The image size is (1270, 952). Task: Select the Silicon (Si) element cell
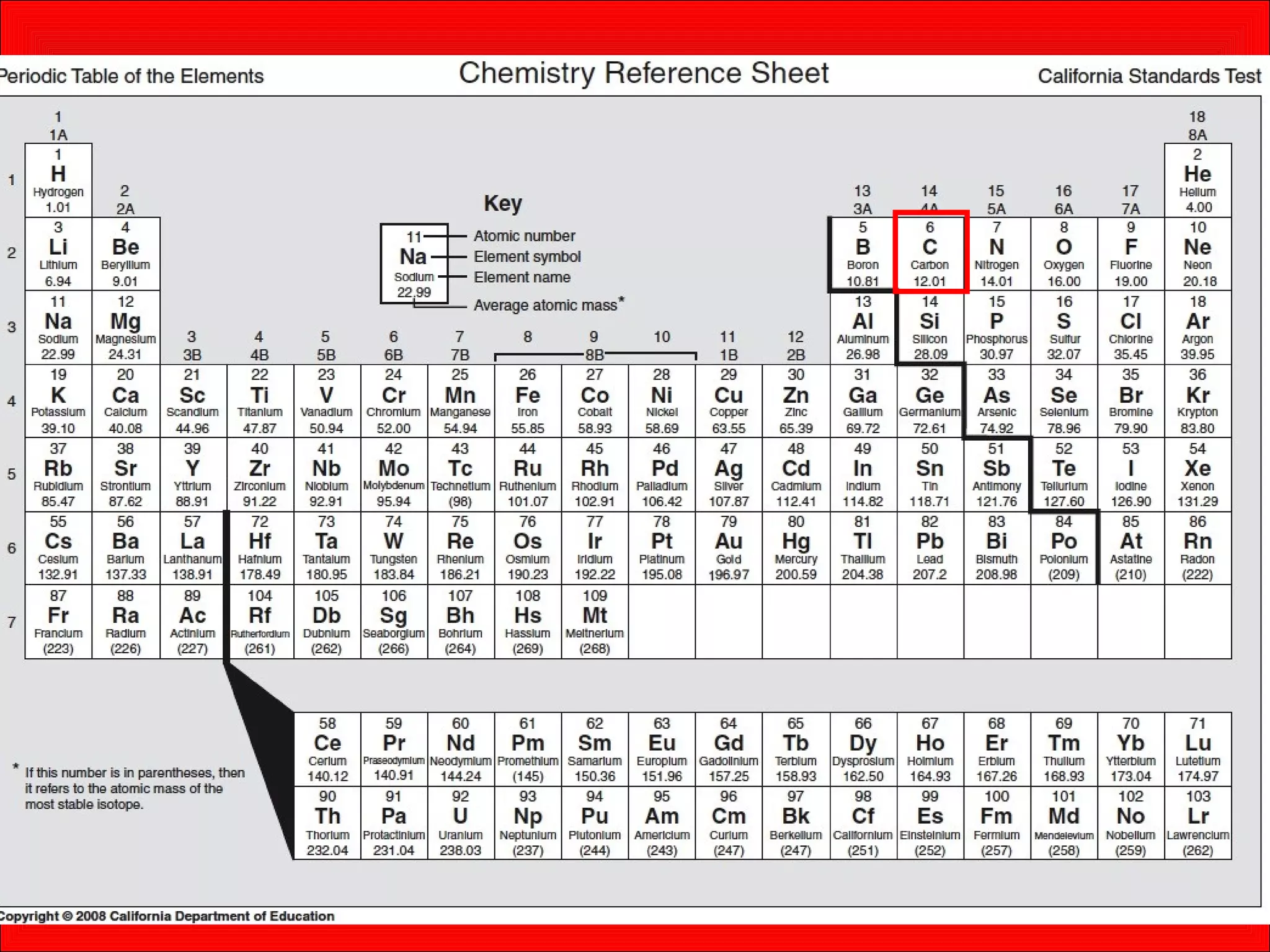pos(930,327)
